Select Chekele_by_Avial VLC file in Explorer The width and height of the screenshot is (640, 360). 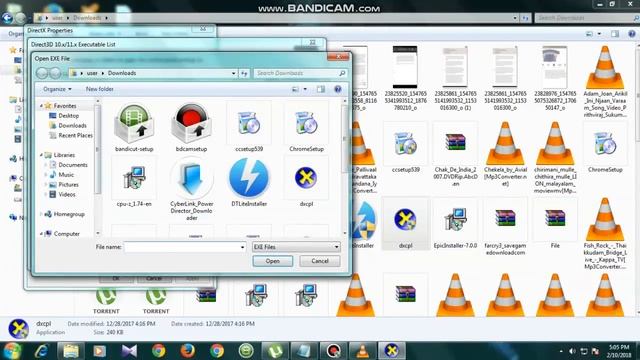505,155
